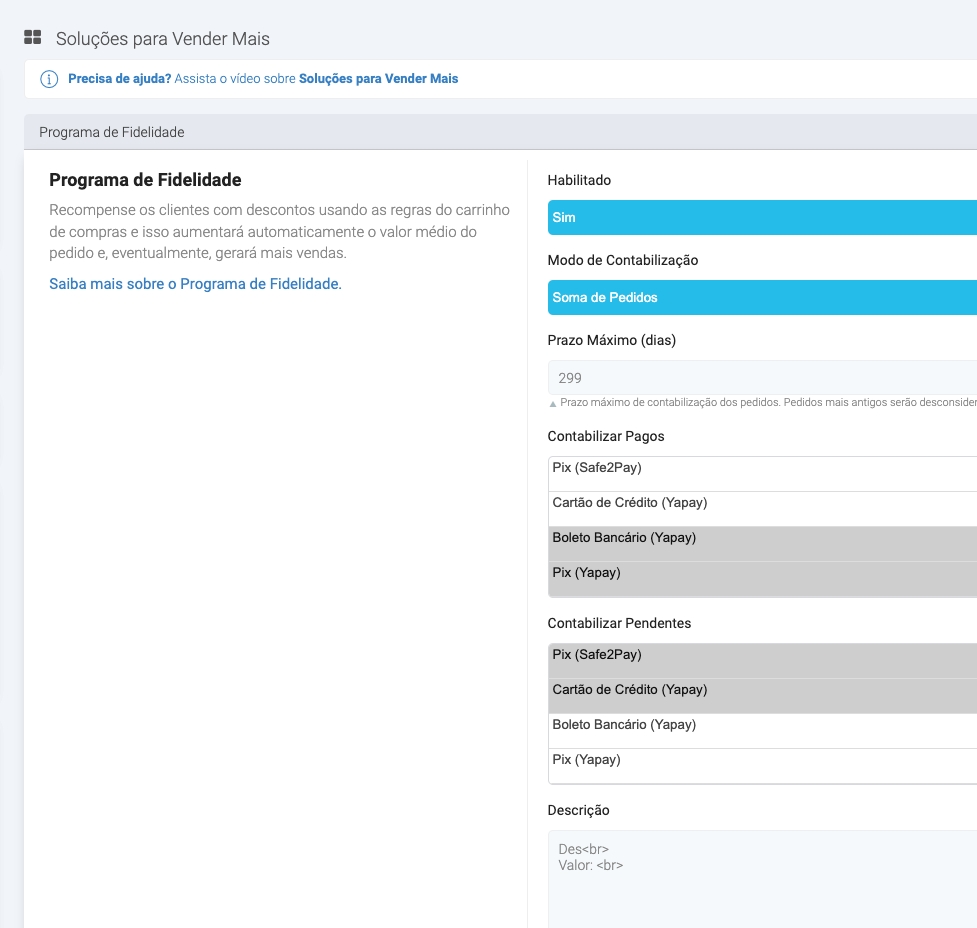This screenshot has width=977, height=928.
Task: Open the Soluções para Vender Mais video link
Action: point(378,78)
